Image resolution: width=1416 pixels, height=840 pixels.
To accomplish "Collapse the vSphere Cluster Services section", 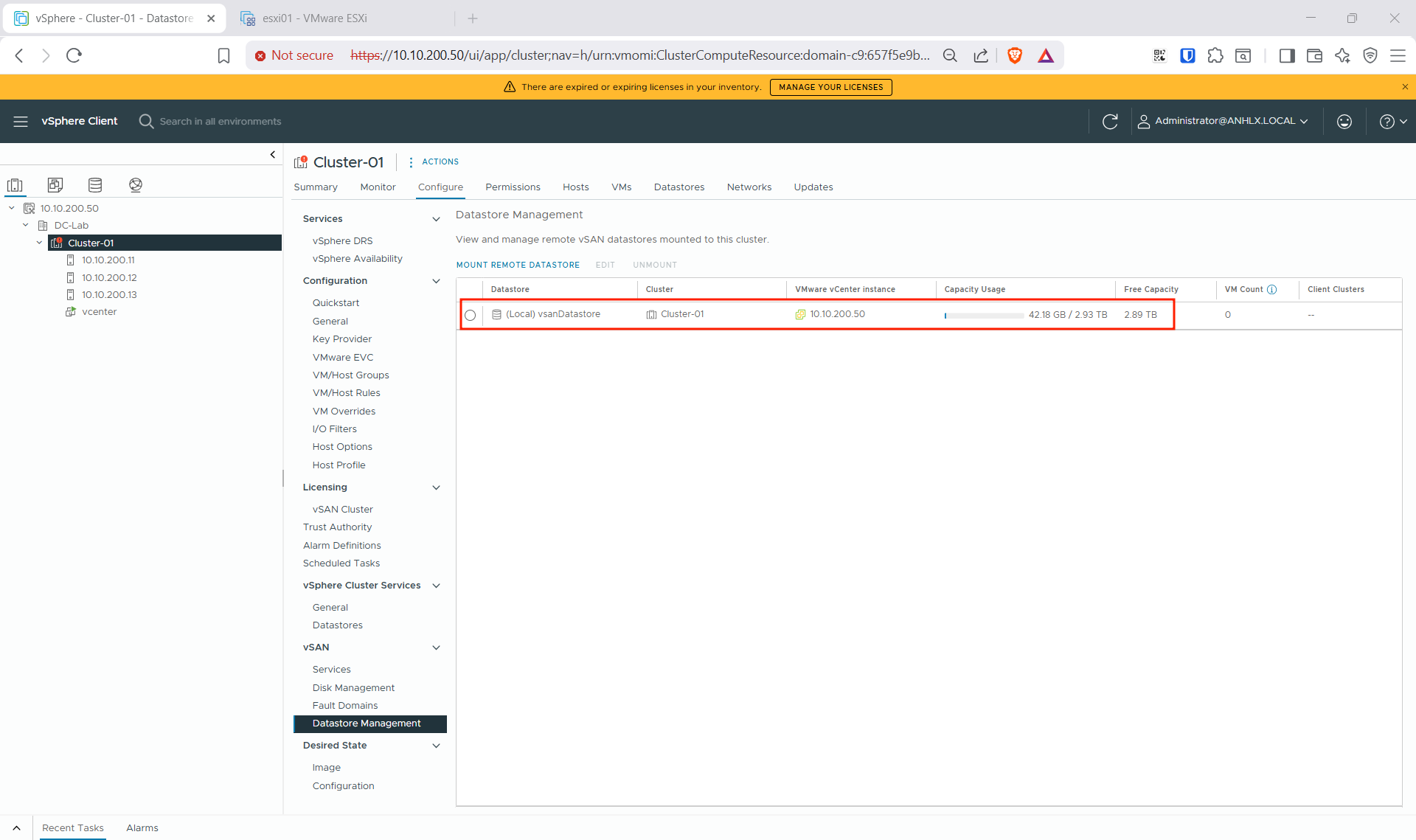I will (436, 586).
